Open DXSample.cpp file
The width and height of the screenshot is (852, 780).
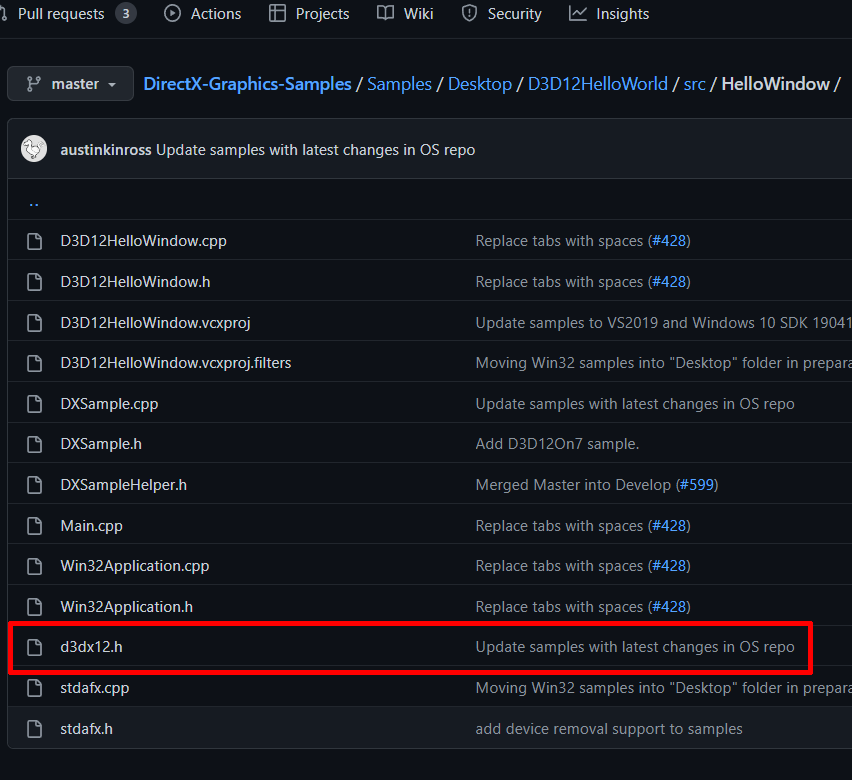coord(109,404)
